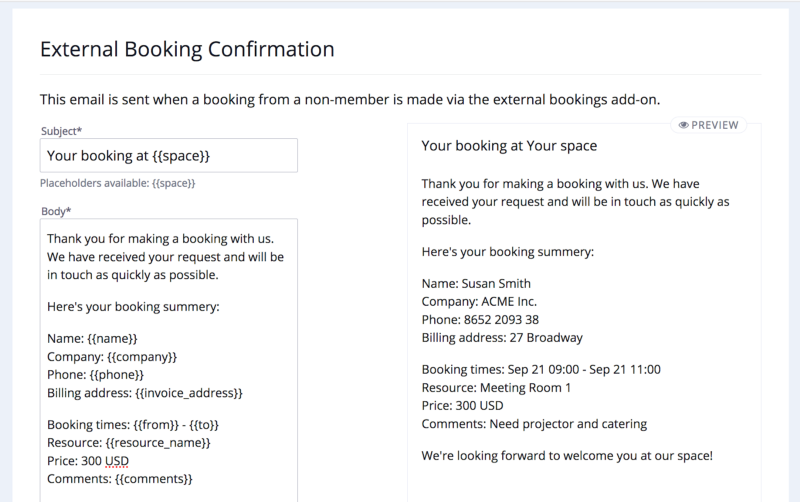
Task: Click the Subject* field label
Action: pos(61,131)
